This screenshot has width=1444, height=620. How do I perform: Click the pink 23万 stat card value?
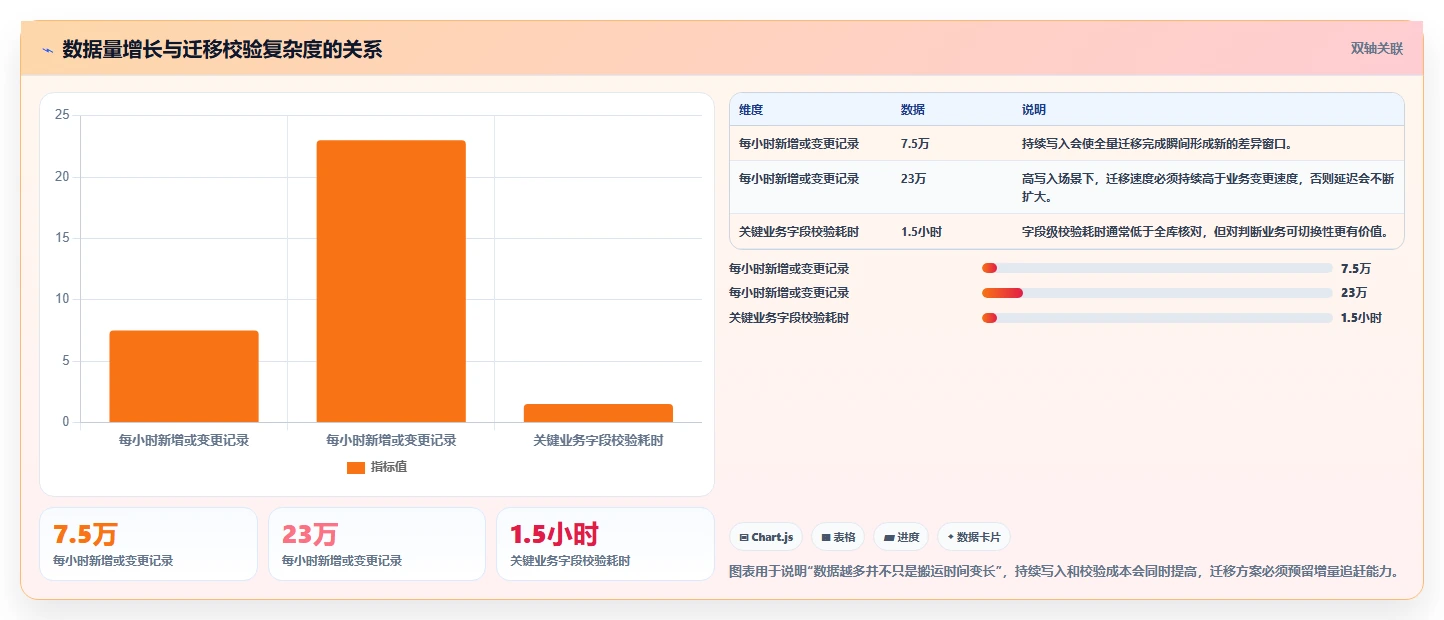point(310,534)
